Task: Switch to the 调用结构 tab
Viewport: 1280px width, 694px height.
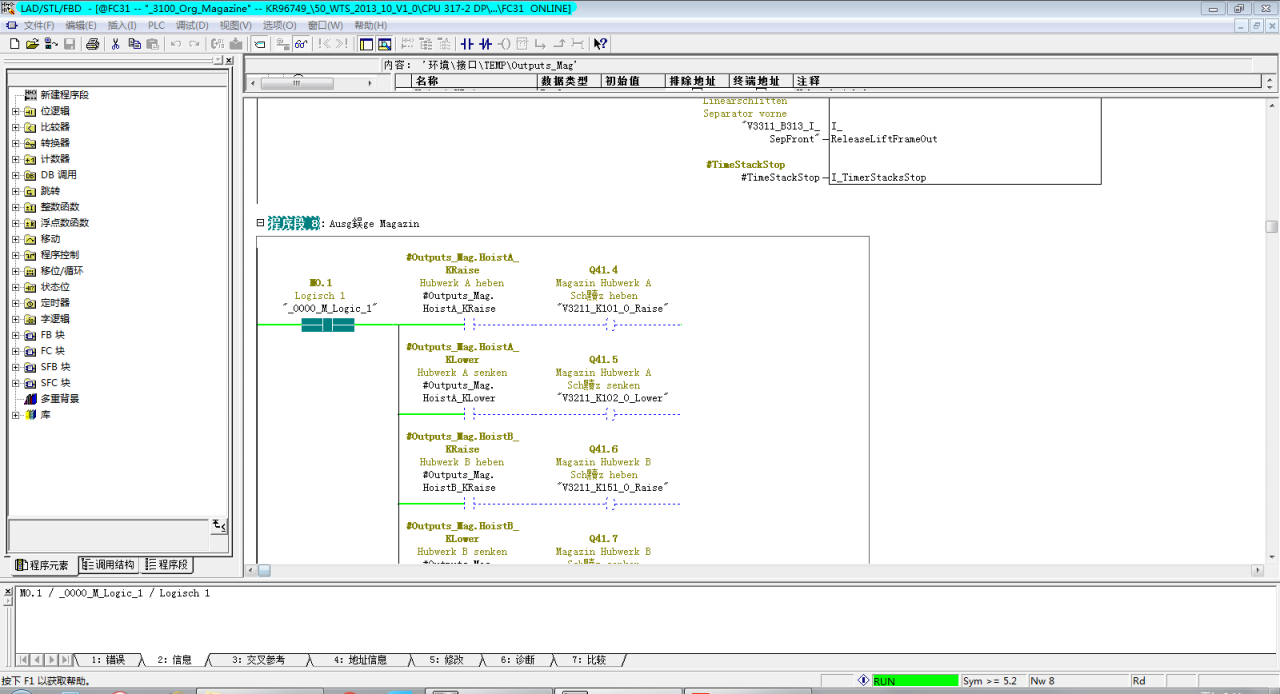Action: pos(108,565)
